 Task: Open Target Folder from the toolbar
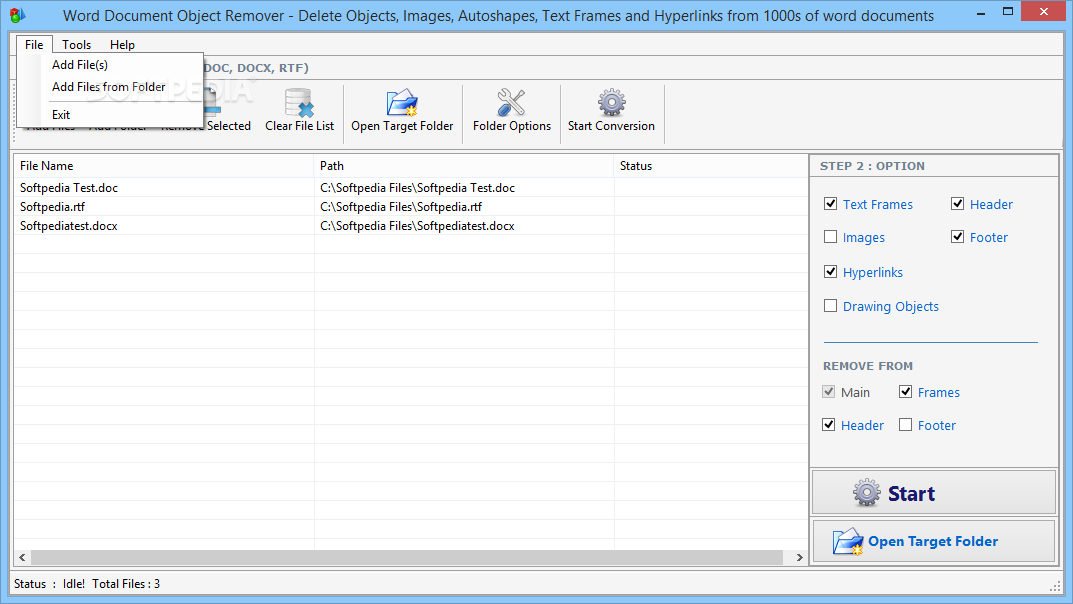coord(402,111)
